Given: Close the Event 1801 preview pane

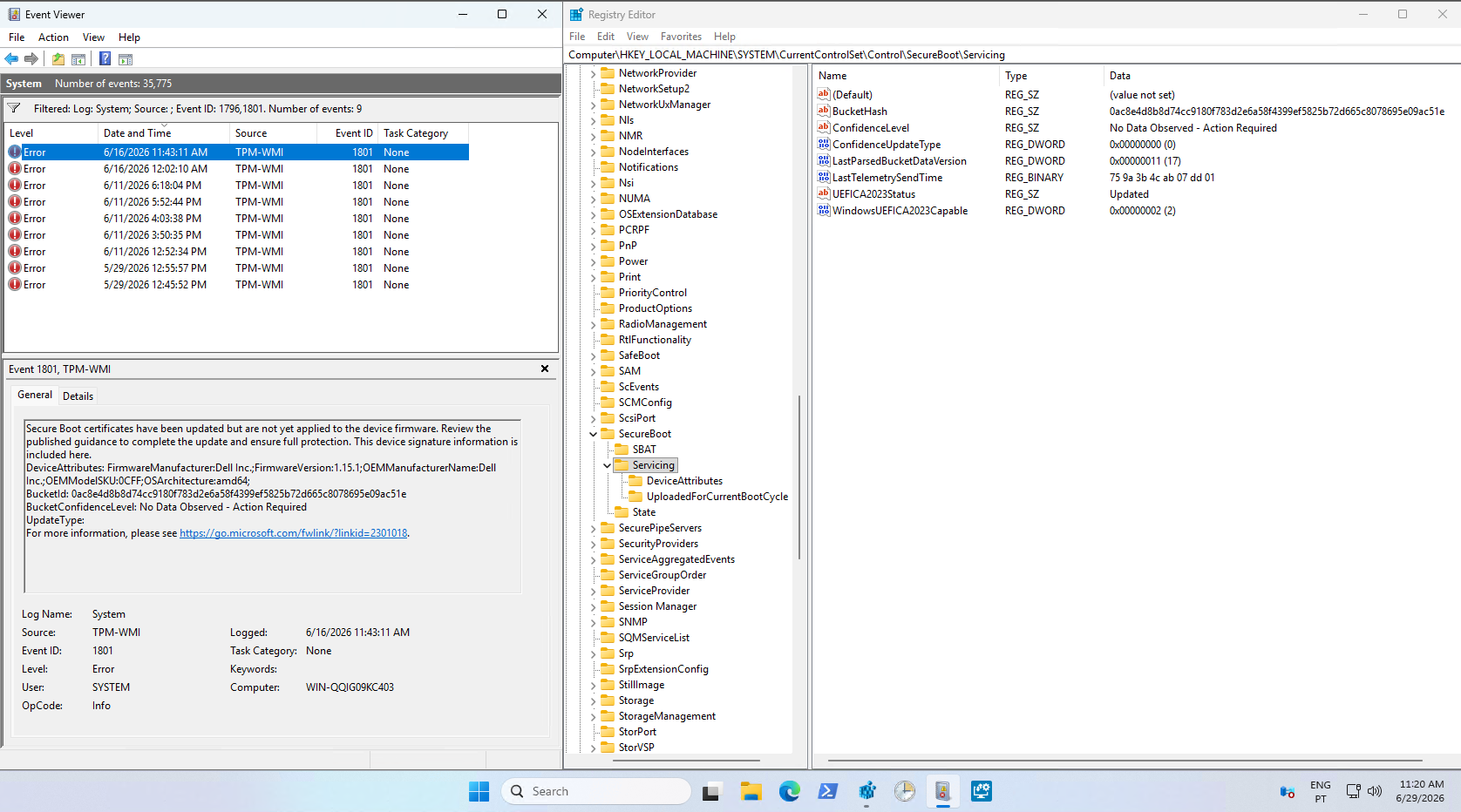Looking at the screenshot, I should click(545, 369).
